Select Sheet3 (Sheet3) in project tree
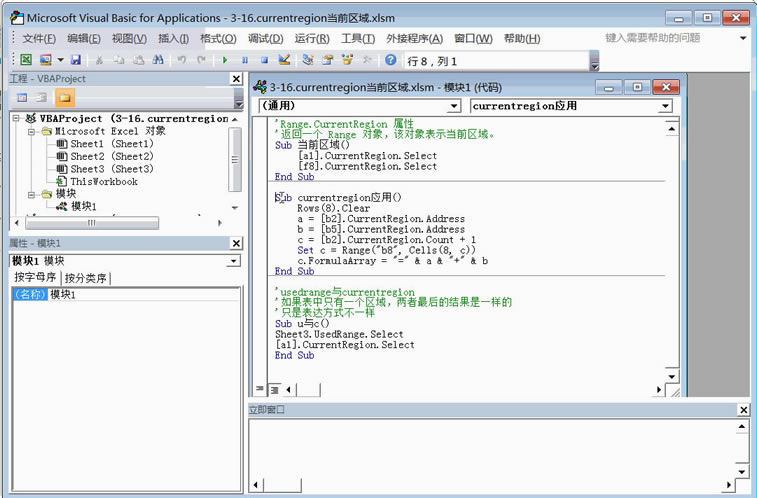757x498 pixels. (x=112, y=169)
